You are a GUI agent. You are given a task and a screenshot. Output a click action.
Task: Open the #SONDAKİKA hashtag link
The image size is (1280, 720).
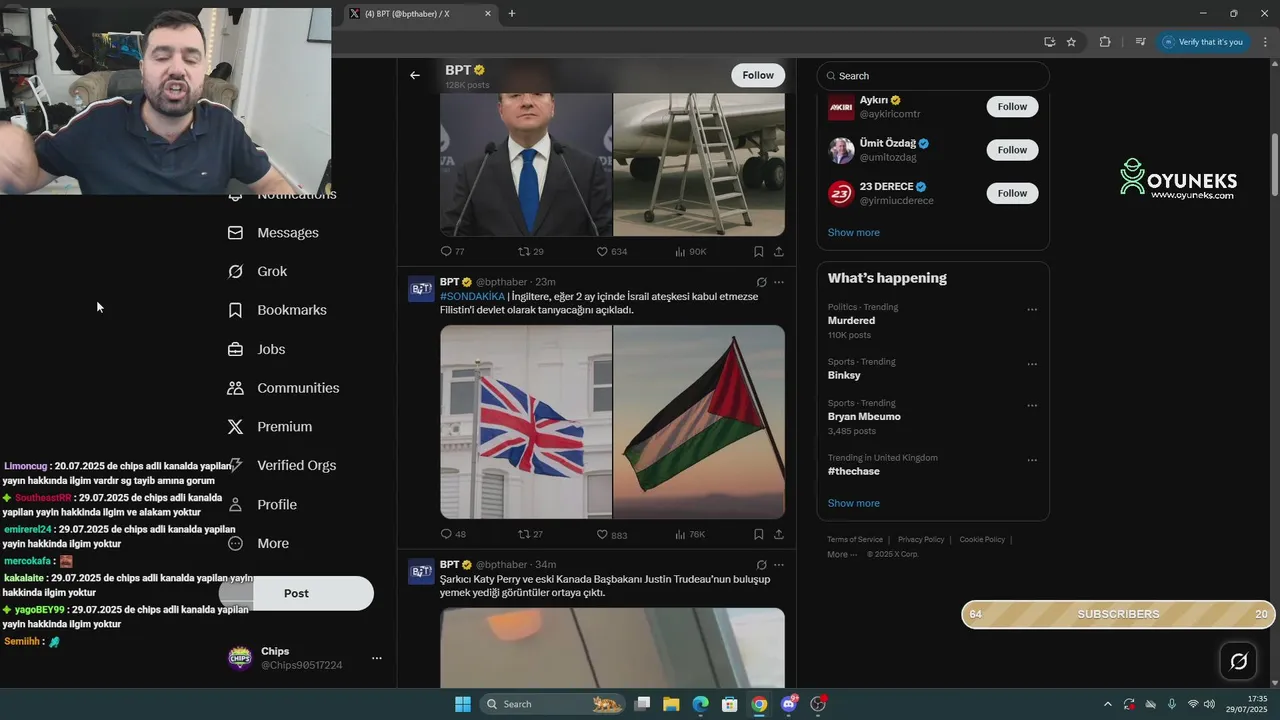point(472,297)
